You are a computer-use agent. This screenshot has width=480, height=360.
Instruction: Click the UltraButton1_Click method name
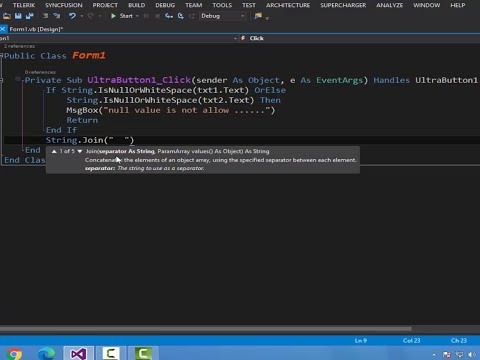(x=139, y=80)
